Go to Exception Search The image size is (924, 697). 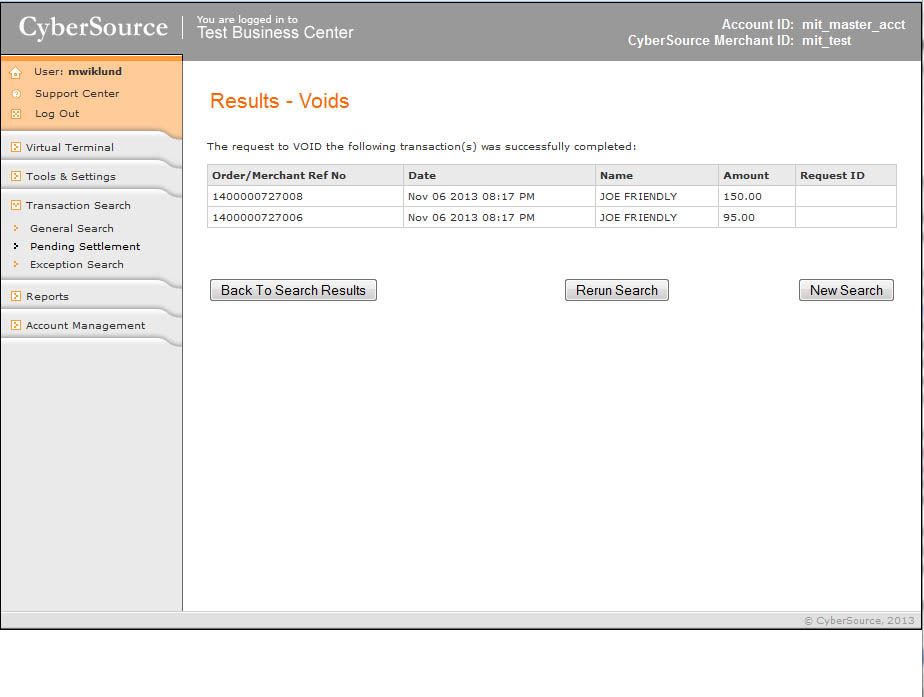click(77, 264)
